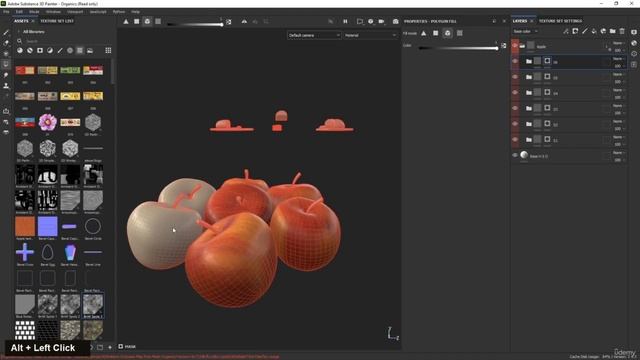
Task: Select mesh fill mode in Properties panel
Action: click(448, 33)
